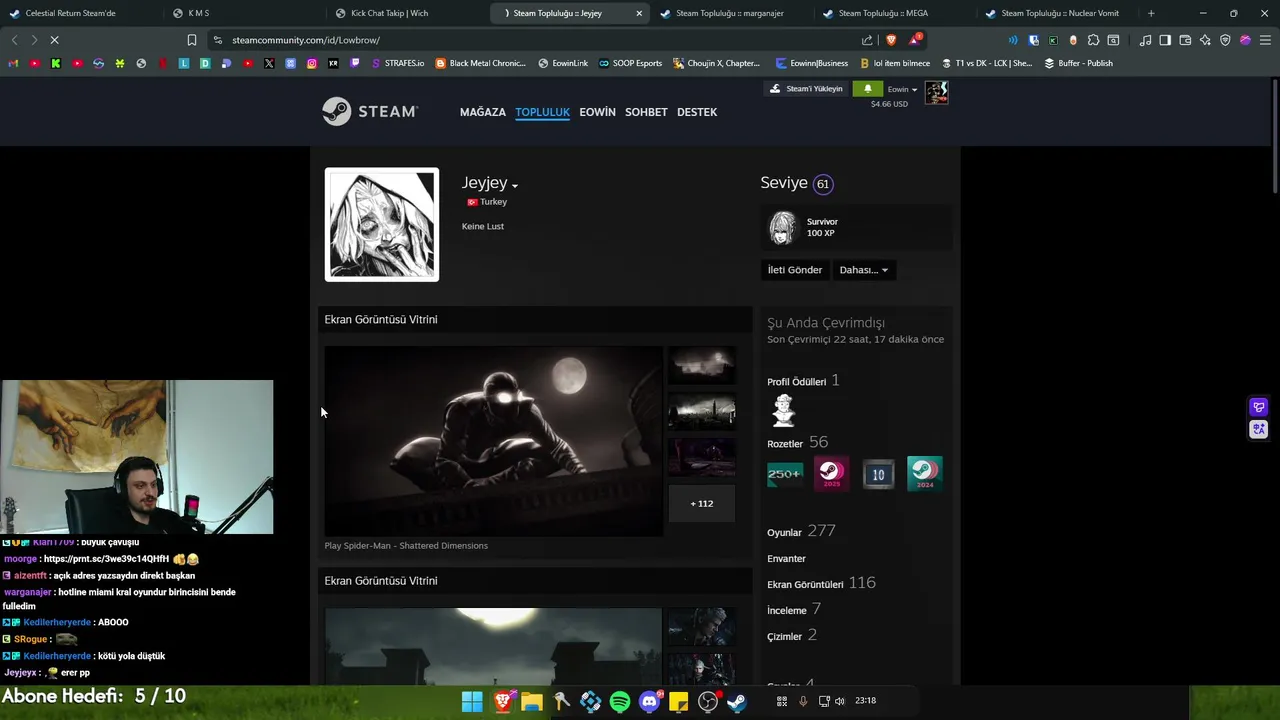Open the green notifications bell
1280x720 pixels.
pos(867,89)
